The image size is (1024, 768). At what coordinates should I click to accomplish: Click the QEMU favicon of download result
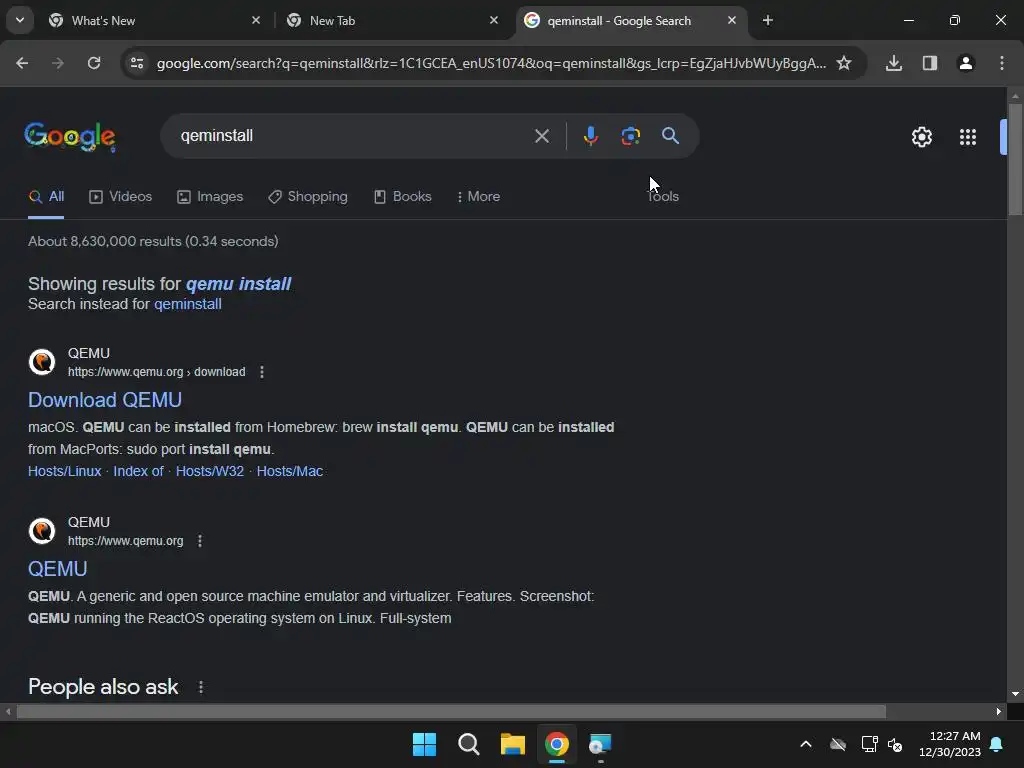click(42, 362)
